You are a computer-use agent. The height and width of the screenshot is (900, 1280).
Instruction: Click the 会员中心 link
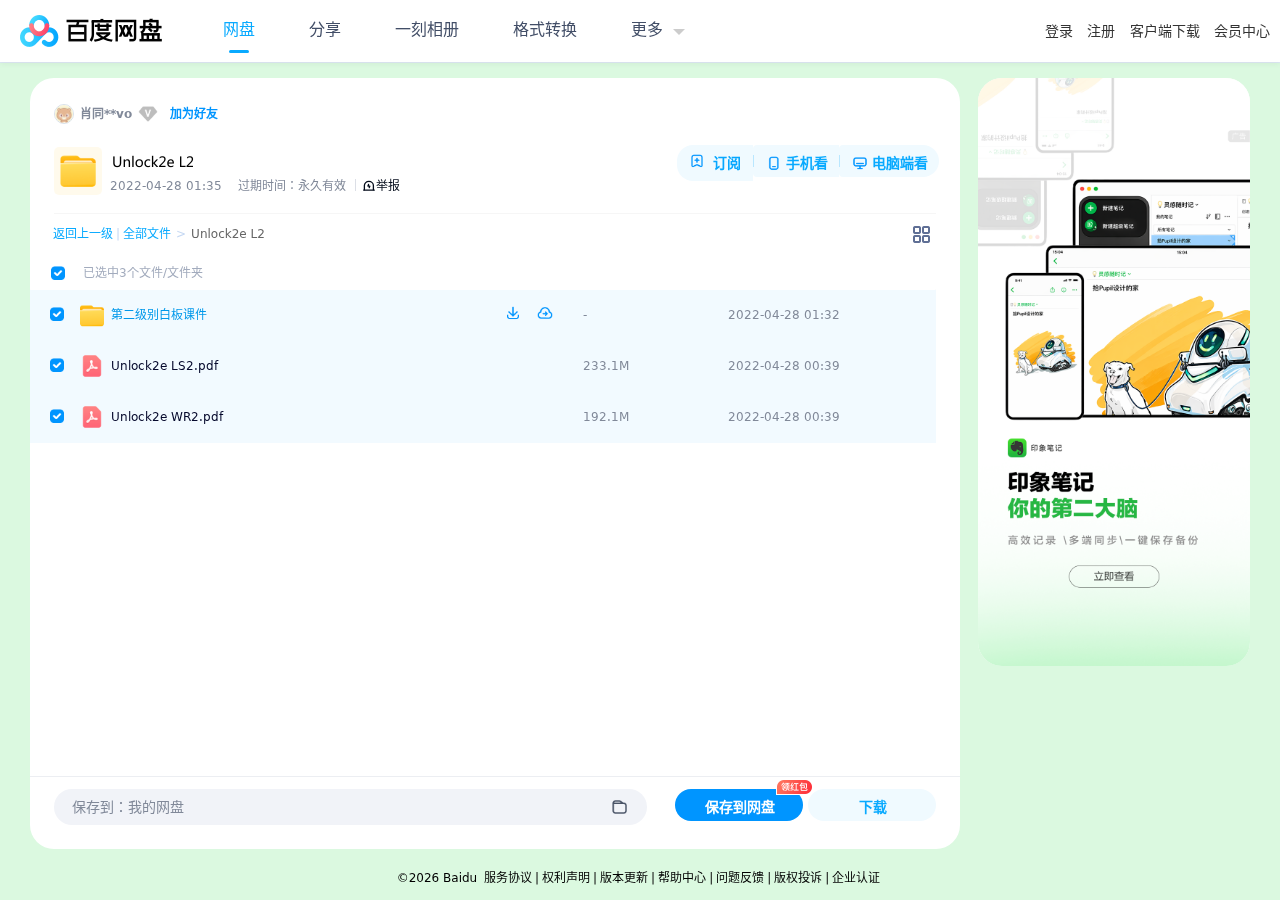tap(1242, 31)
